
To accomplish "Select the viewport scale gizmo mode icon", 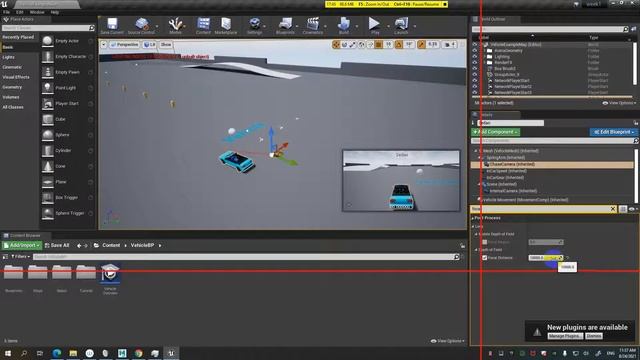I will pyautogui.click(x=352, y=44).
